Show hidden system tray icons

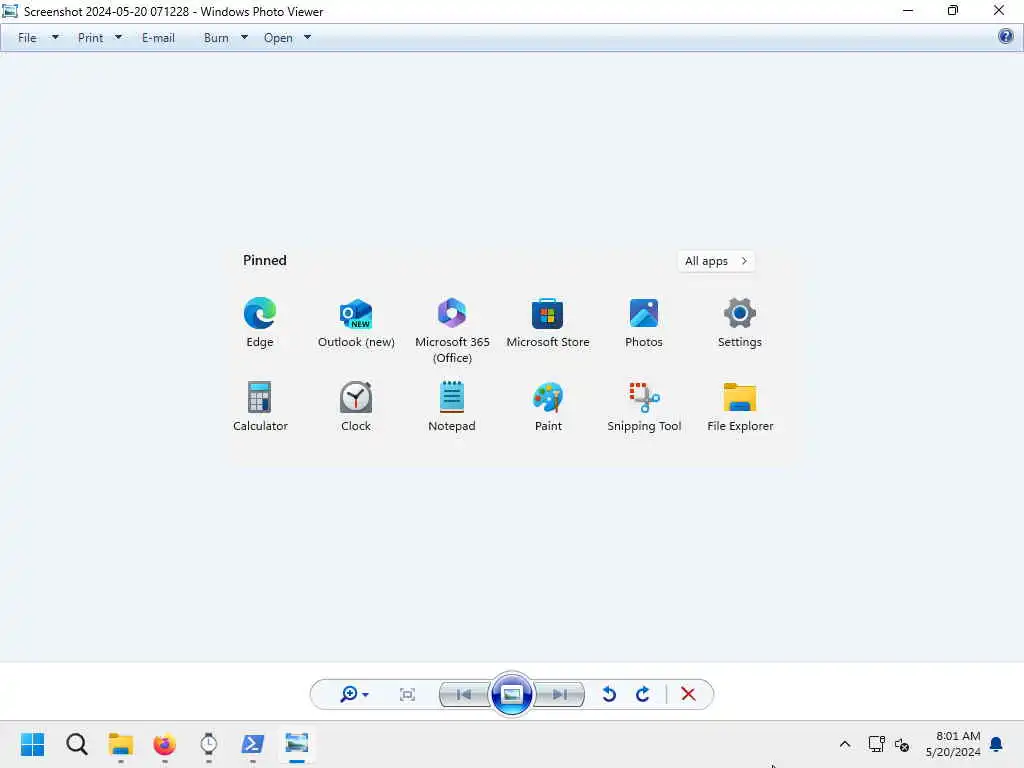click(x=844, y=744)
